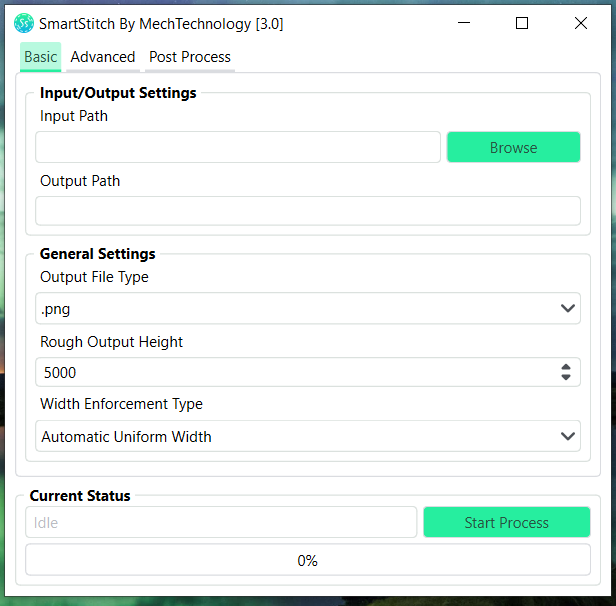Image resolution: width=616 pixels, height=606 pixels.
Task: Minimize the SmartStitch window
Action: pyautogui.click(x=463, y=23)
